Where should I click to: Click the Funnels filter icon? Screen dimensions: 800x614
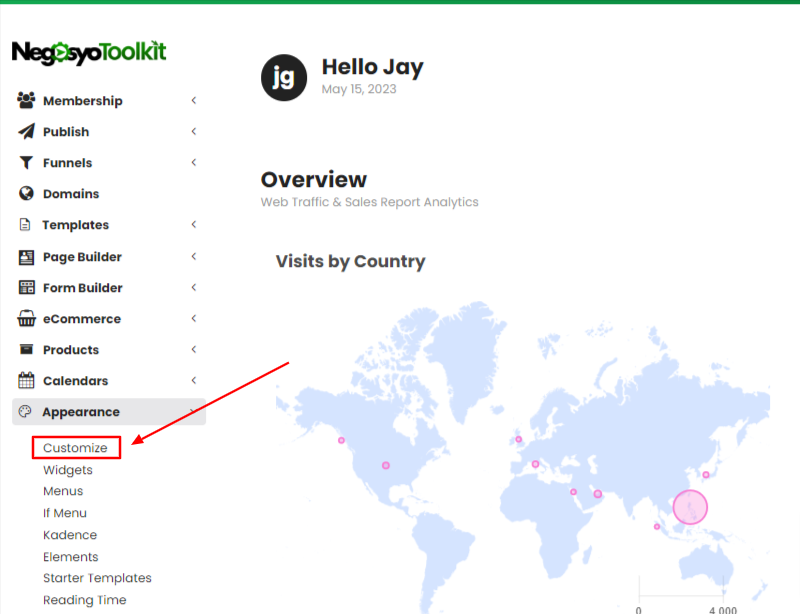[26, 163]
